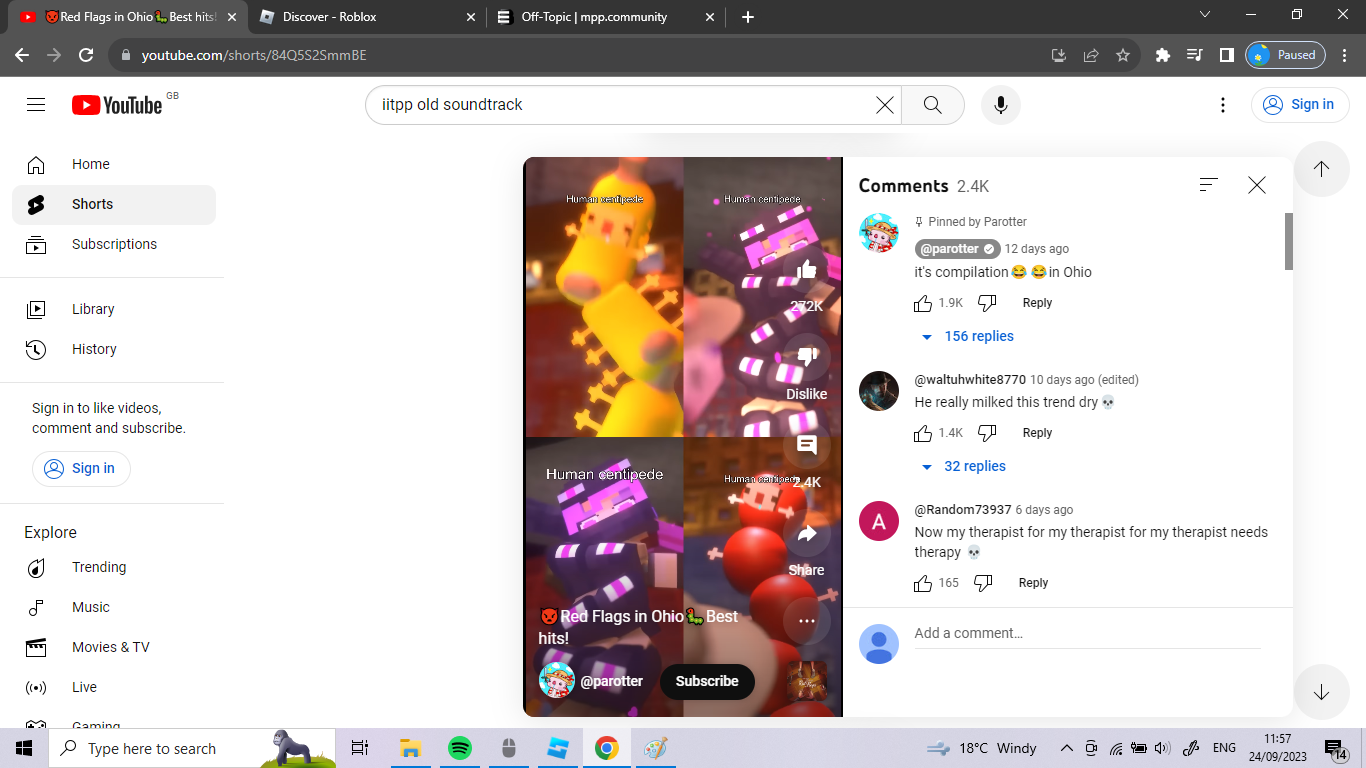This screenshot has height=768, width=1366.
Task: Like the pinned @parotter comment
Action: tap(923, 303)
